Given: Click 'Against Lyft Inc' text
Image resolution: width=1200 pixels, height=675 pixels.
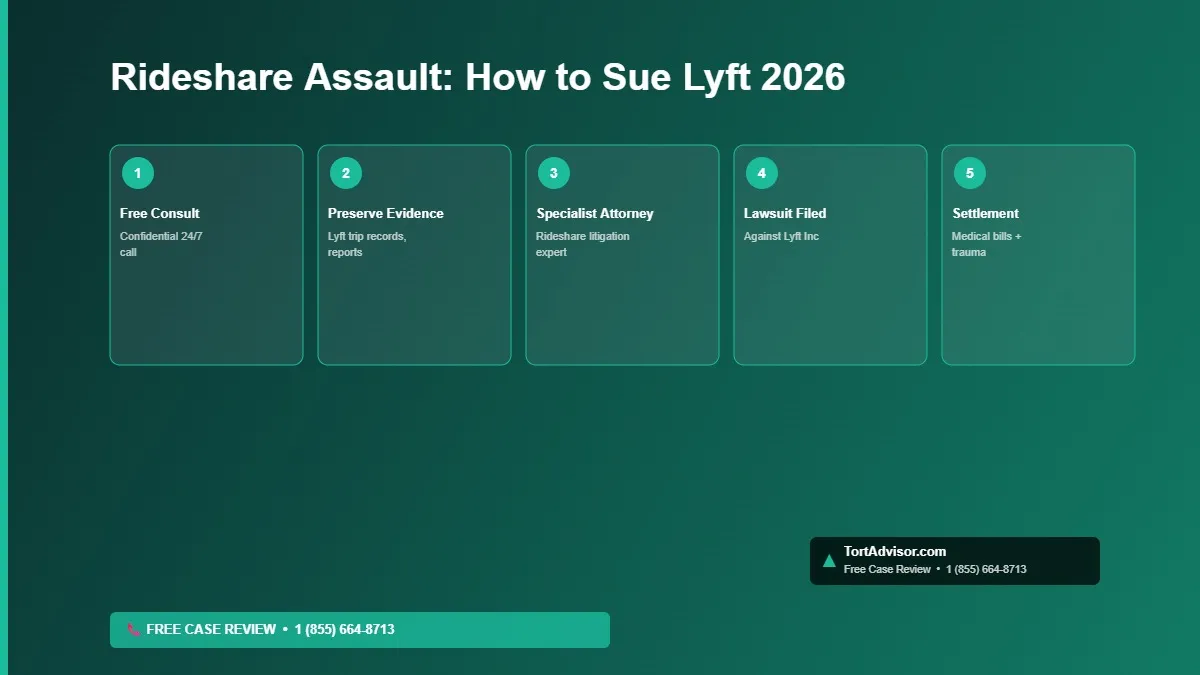Looking at the screenshot, I should 781,237.
